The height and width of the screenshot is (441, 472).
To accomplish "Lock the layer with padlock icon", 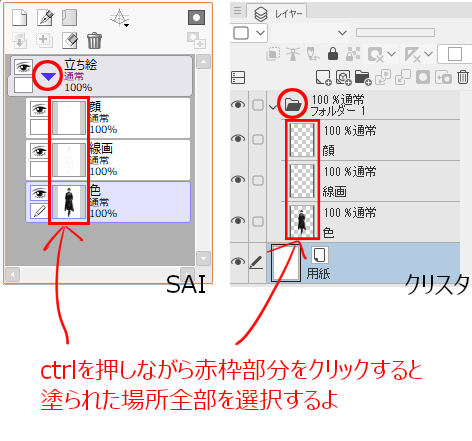I will coord(333,54).
